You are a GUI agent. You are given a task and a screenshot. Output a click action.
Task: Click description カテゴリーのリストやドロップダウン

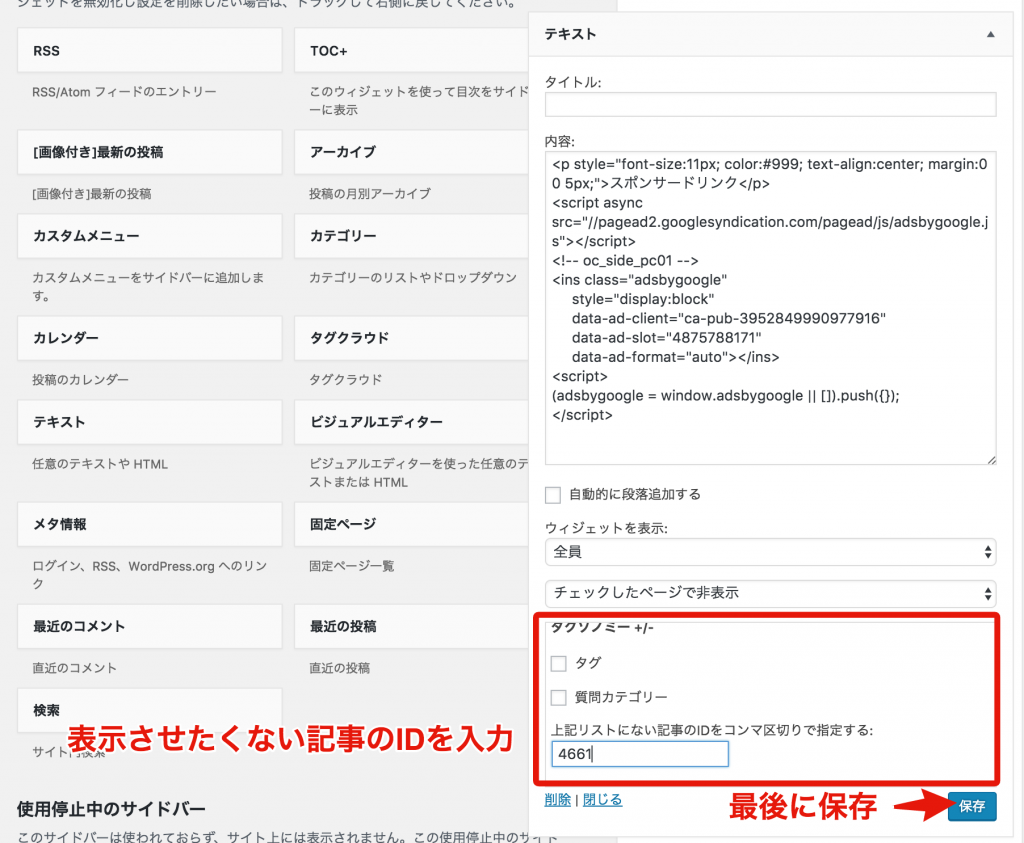(x=413, y=278)
